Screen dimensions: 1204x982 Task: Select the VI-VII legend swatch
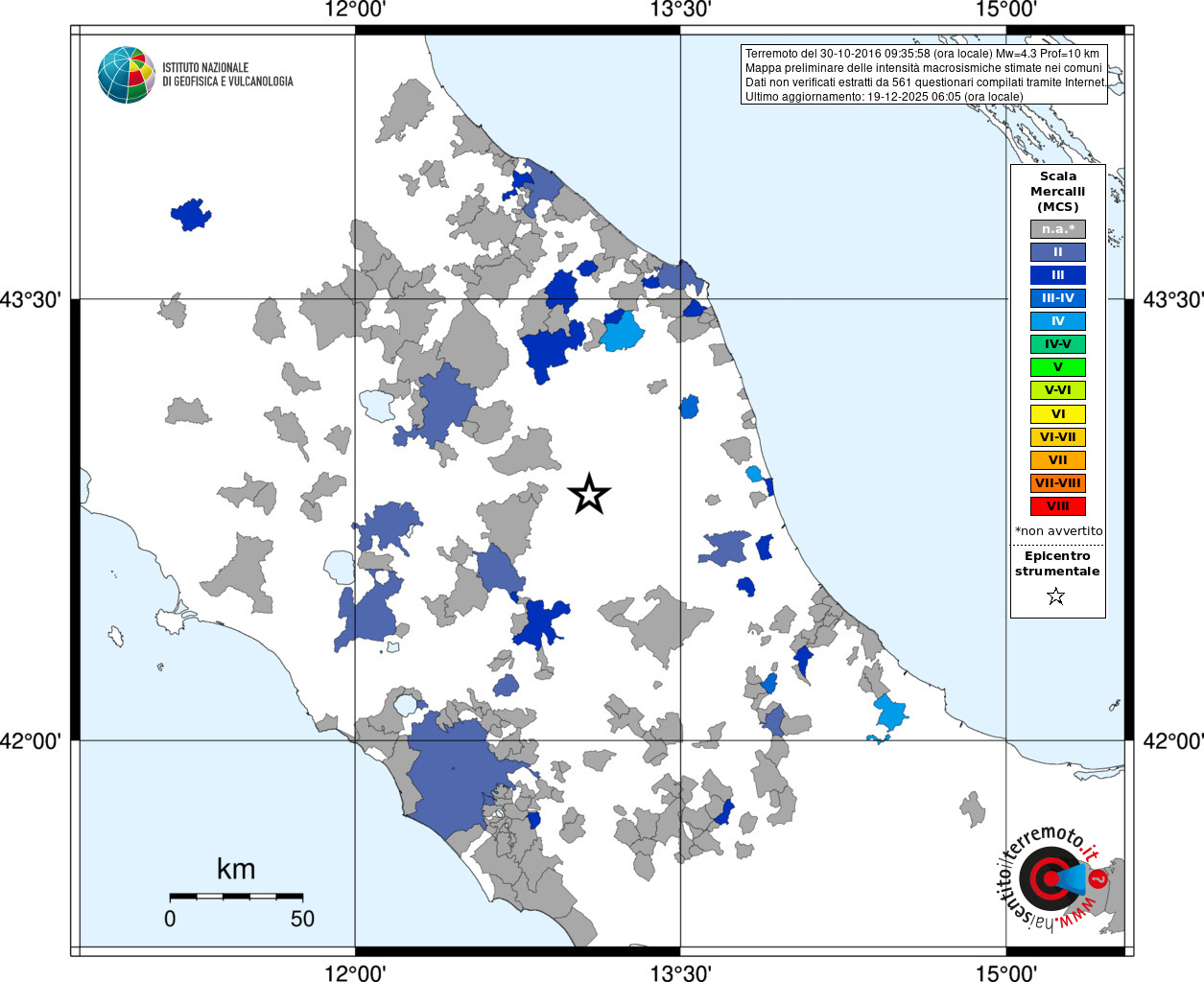click(1058, 437)
